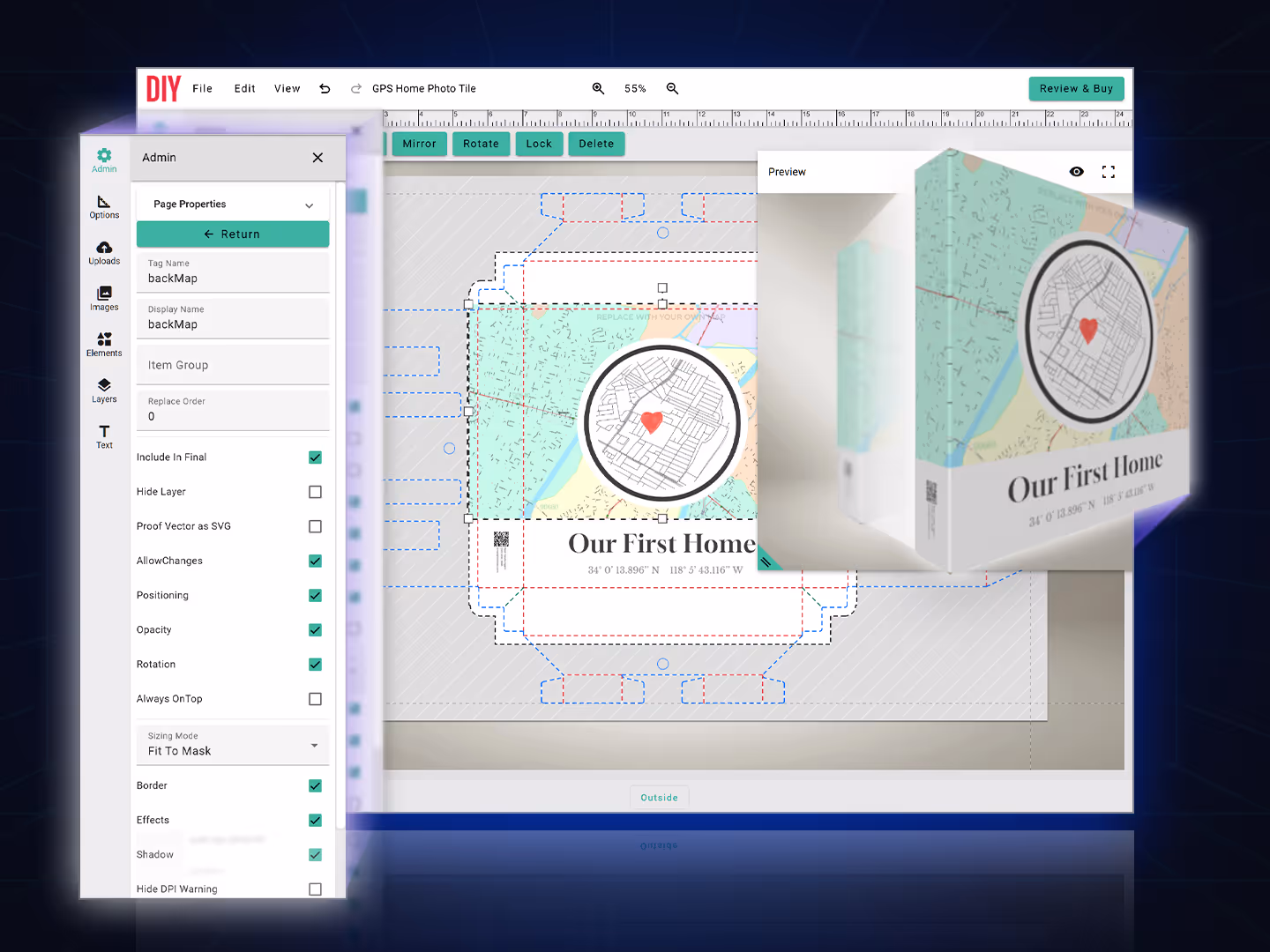Screen dimensions: 1270x952
Task: Check Always OnTop for backMap
Action: click(x=315, y=698)
